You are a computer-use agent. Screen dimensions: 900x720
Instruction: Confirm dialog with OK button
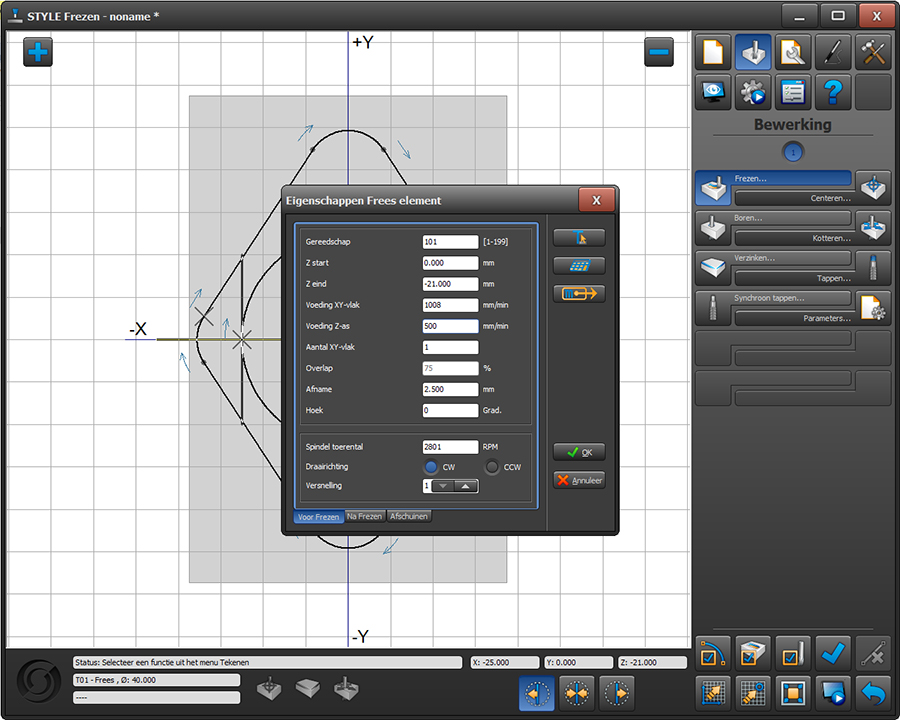(579, 452)
